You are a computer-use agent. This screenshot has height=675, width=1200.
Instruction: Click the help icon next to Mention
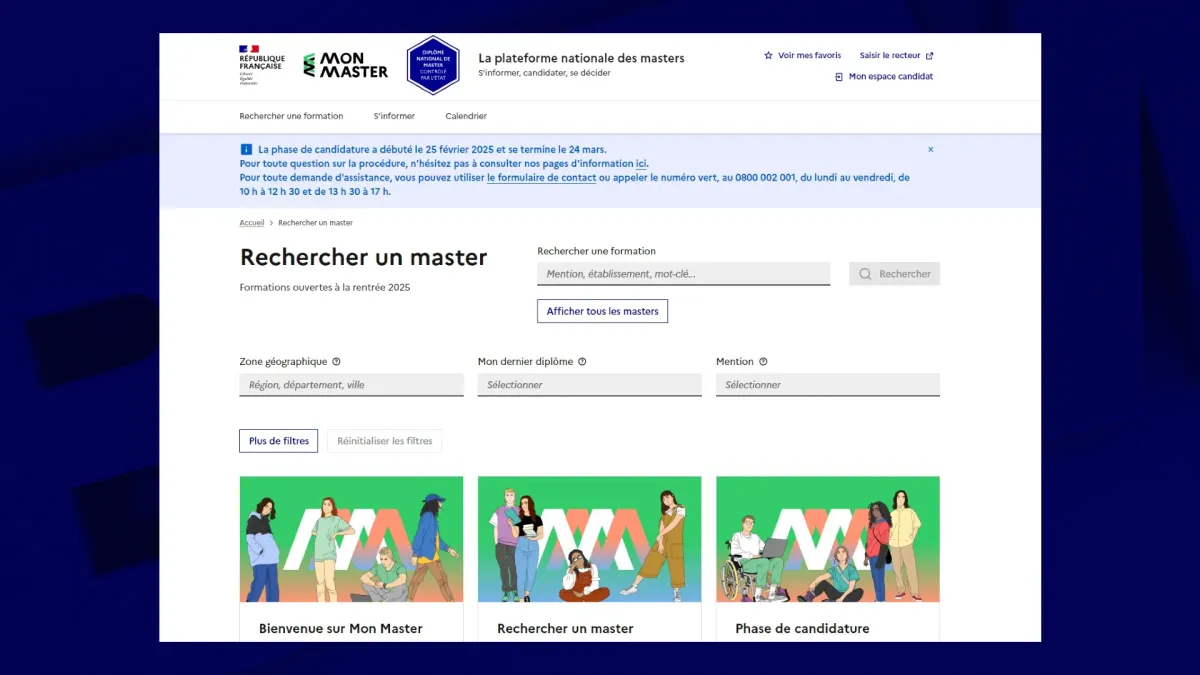pyautogui.click(x=763, y=362)
